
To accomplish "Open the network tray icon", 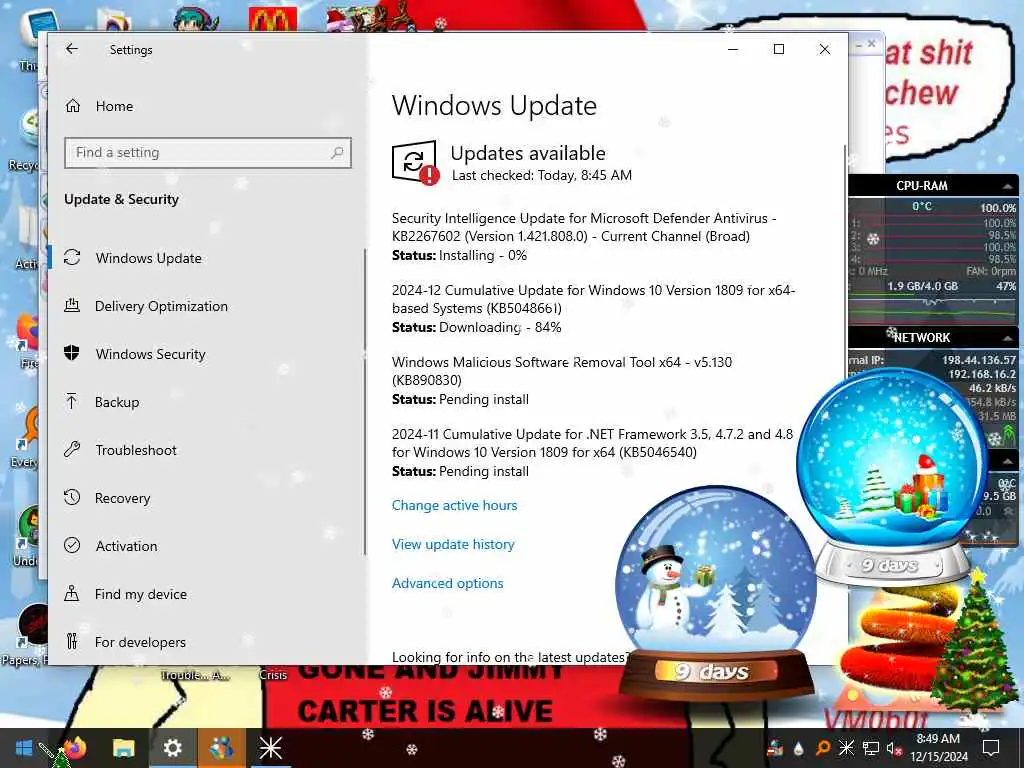I will 870,748.
